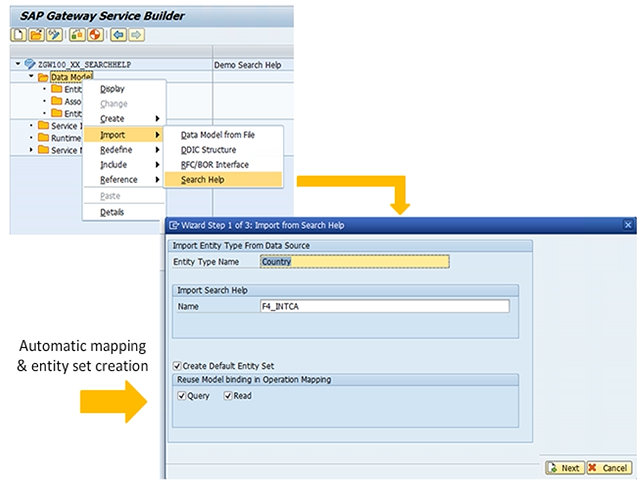
Task: Click the Entity Type Name field
Action: (x=354, y=262)
